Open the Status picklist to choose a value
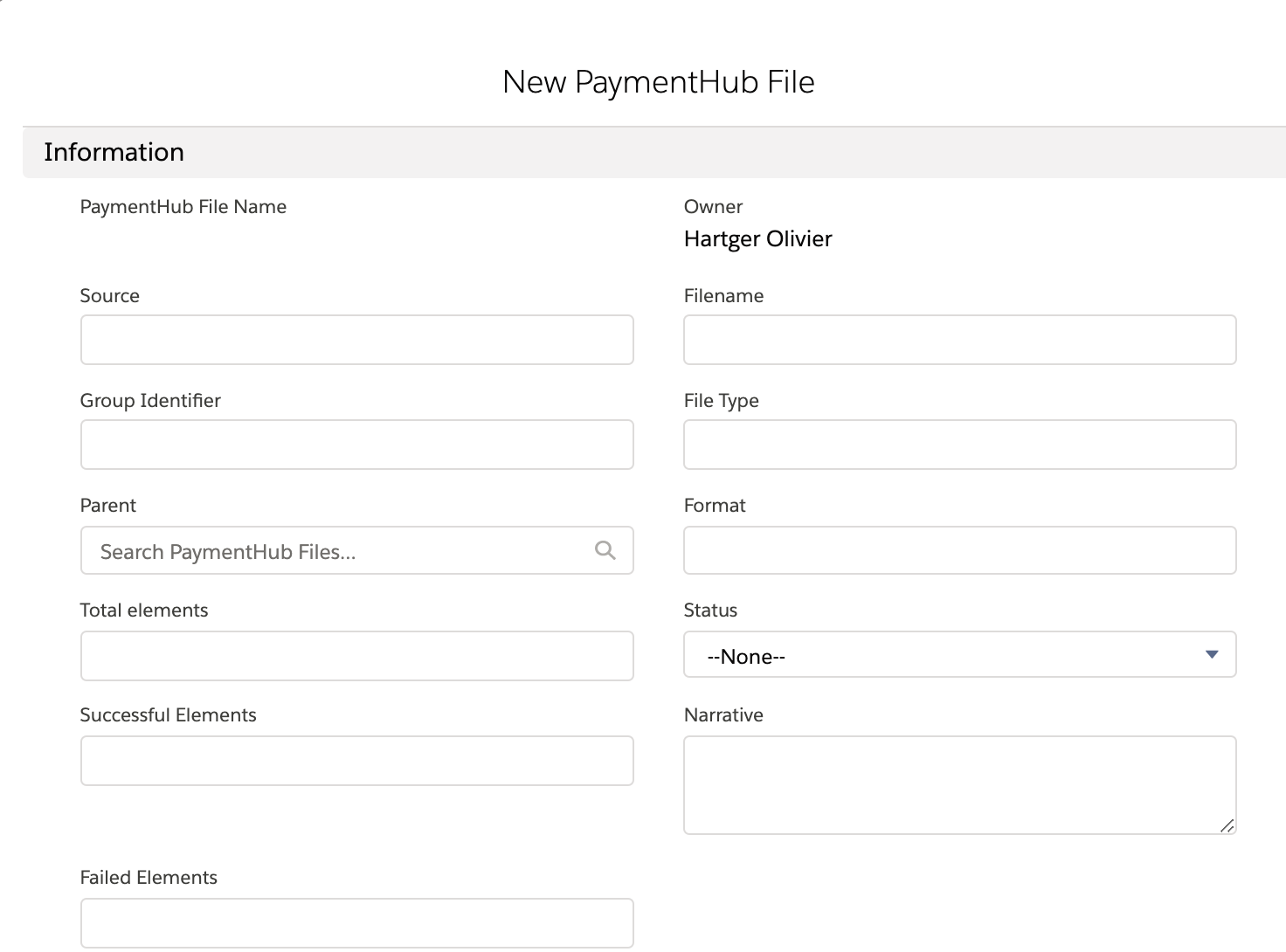 pos(959,655)
